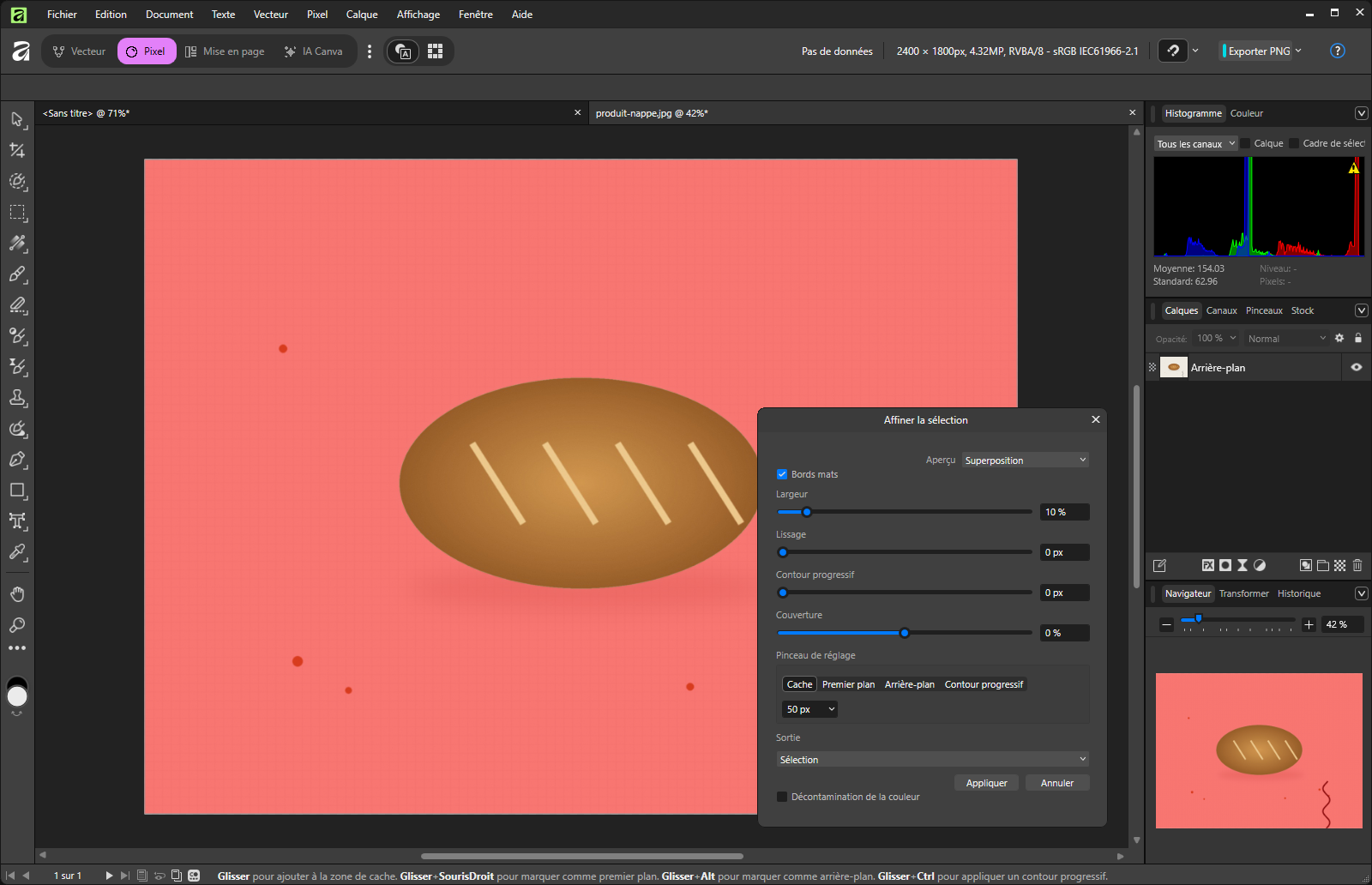Image resolution: width=1372 pixels, height=885 pixels.
Task: Enable Décontamination de la couleur checkbox
Action: pos(782,797)
